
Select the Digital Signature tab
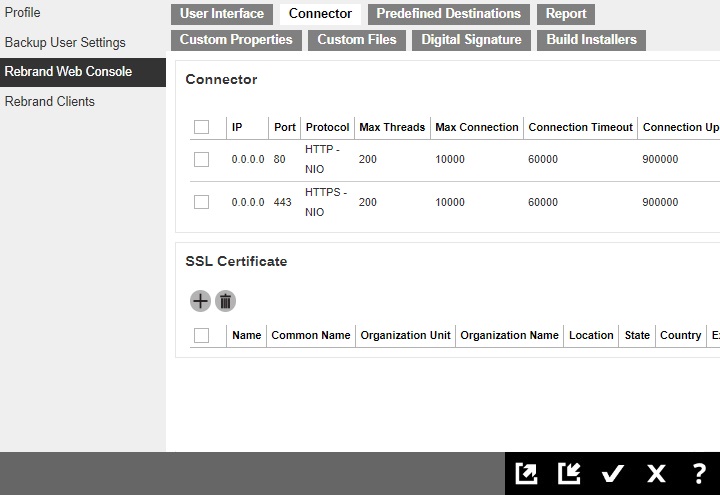(x=471, y=40)
